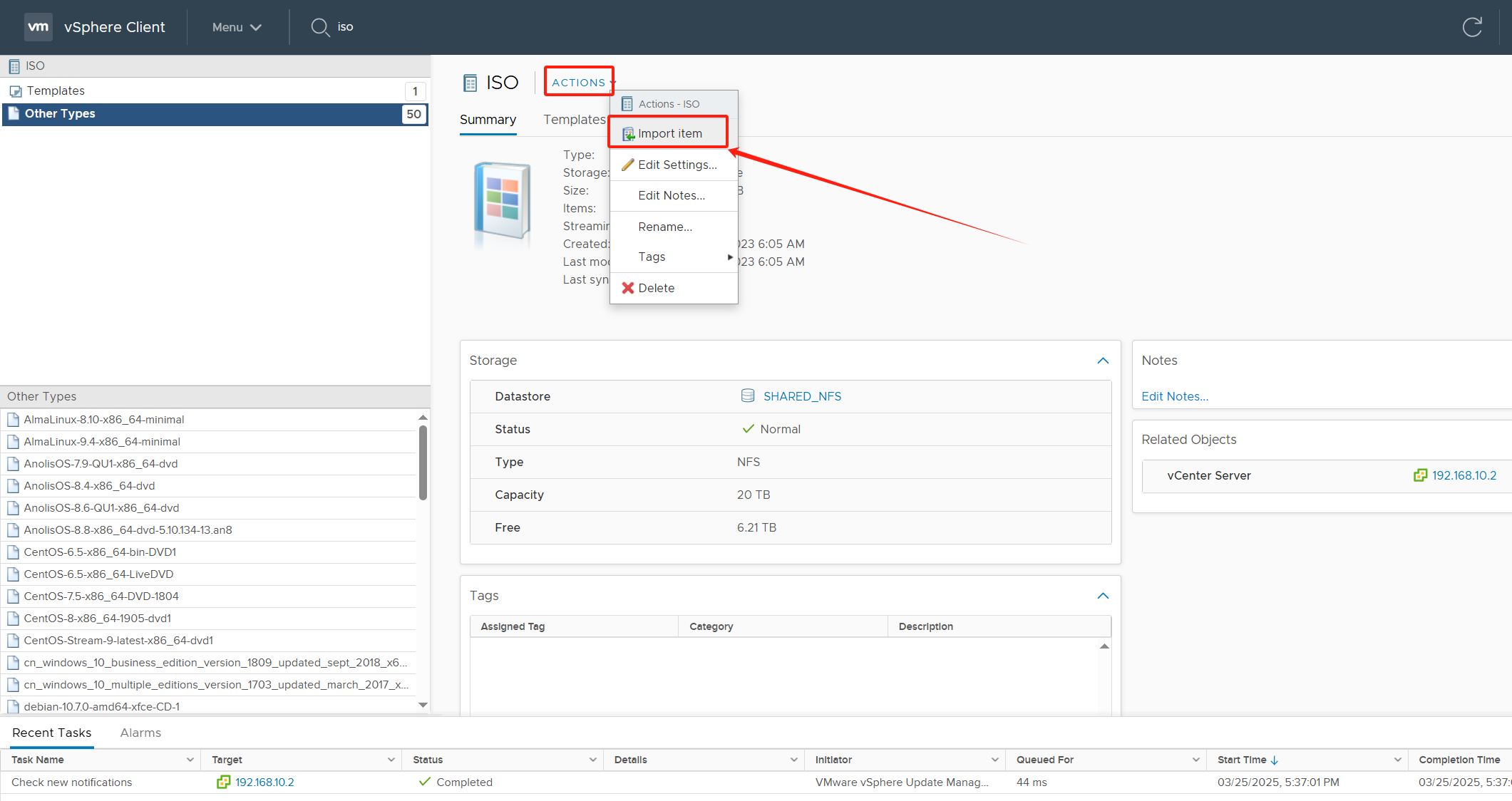Viewport: 1512px width, 801px height.
Task: Click file icon of debian-10.7.0-amd64-xfce-CD-1
Action: click(13, 707)
